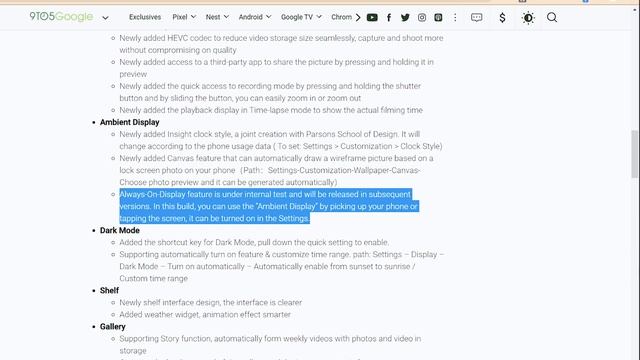Expand the Nest dropdown arrow
This screenshot has height=360, width=640.
tap(226, 17)
